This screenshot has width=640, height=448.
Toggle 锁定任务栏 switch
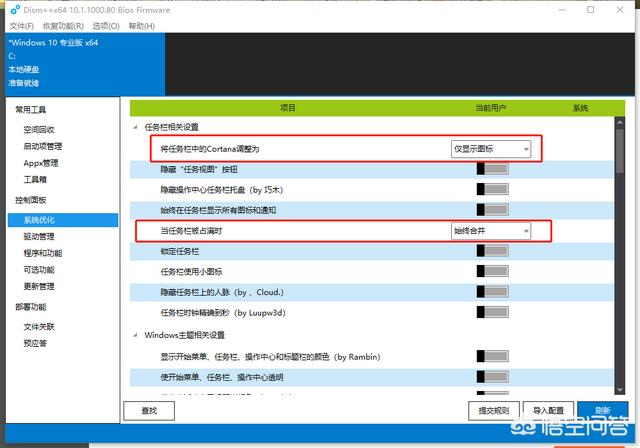coord(492,251)
